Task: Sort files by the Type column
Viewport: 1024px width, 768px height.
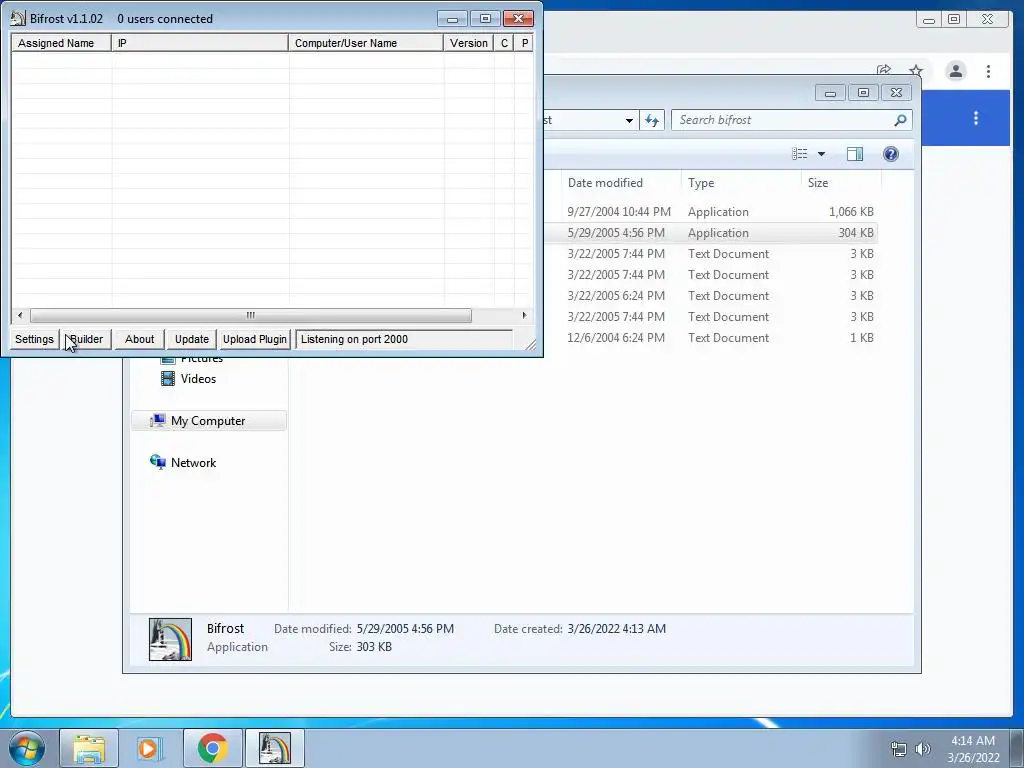Action: pos(701,183)
